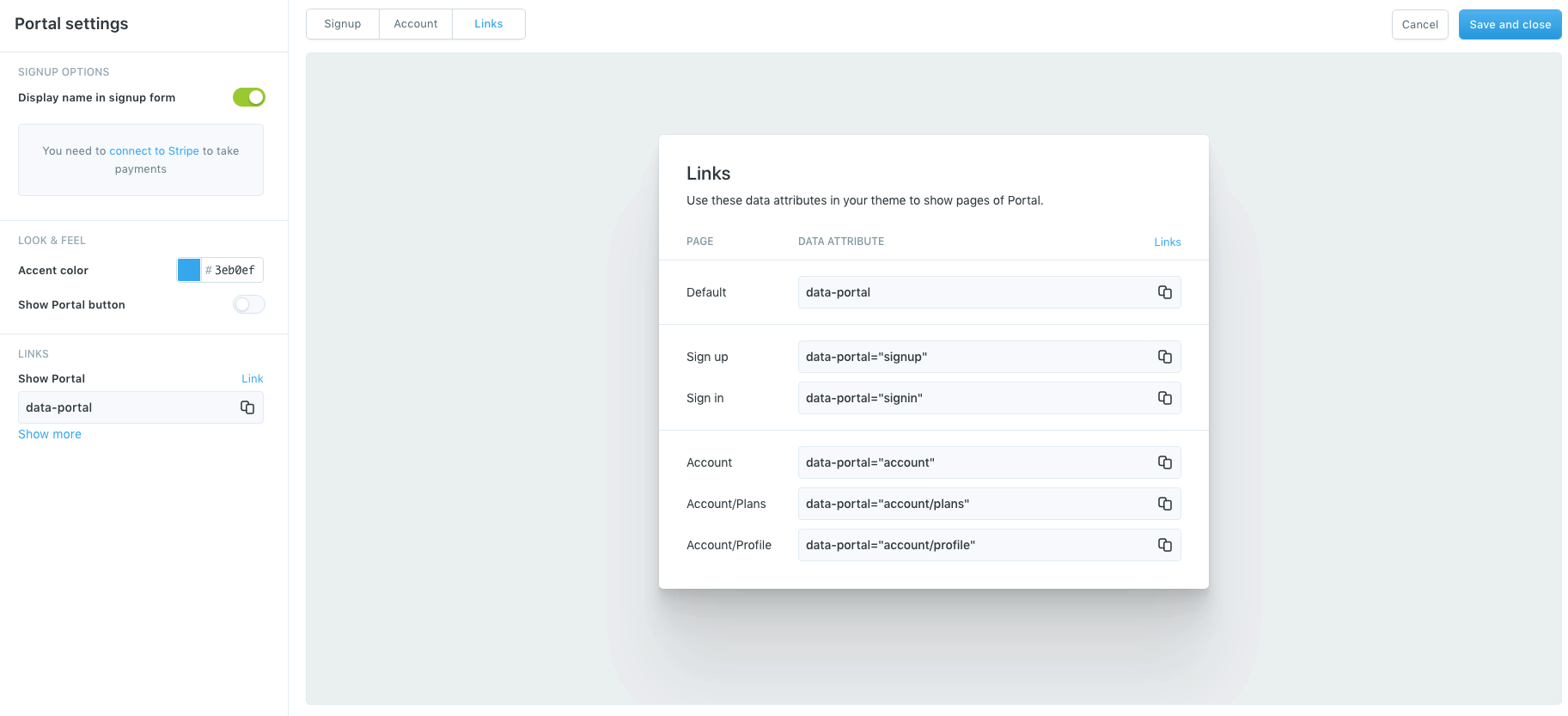Click the Links toggle in table header

[x=1167, y=242]
